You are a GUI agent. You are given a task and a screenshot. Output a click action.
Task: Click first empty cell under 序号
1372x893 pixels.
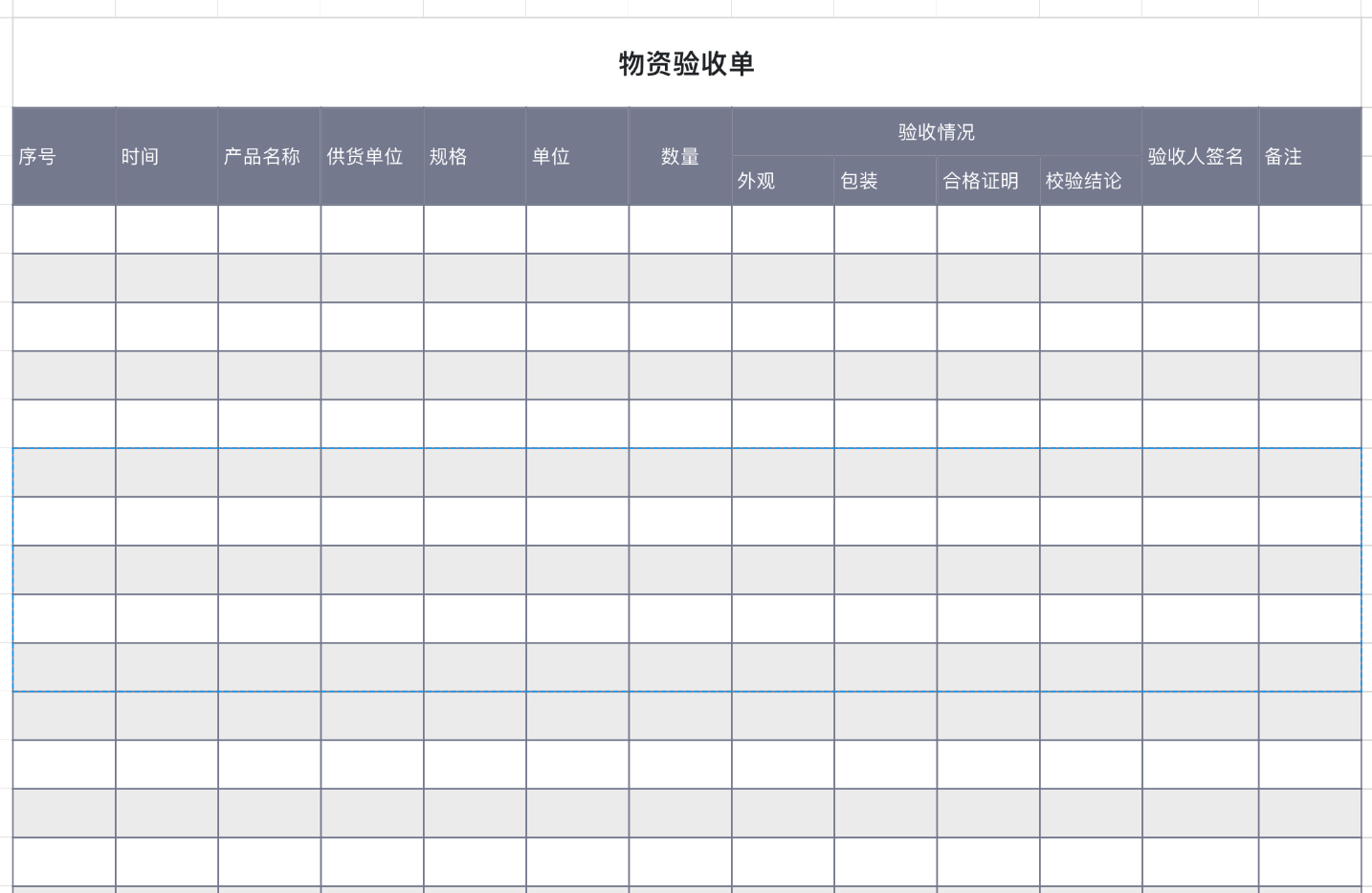tap(64, 230)
